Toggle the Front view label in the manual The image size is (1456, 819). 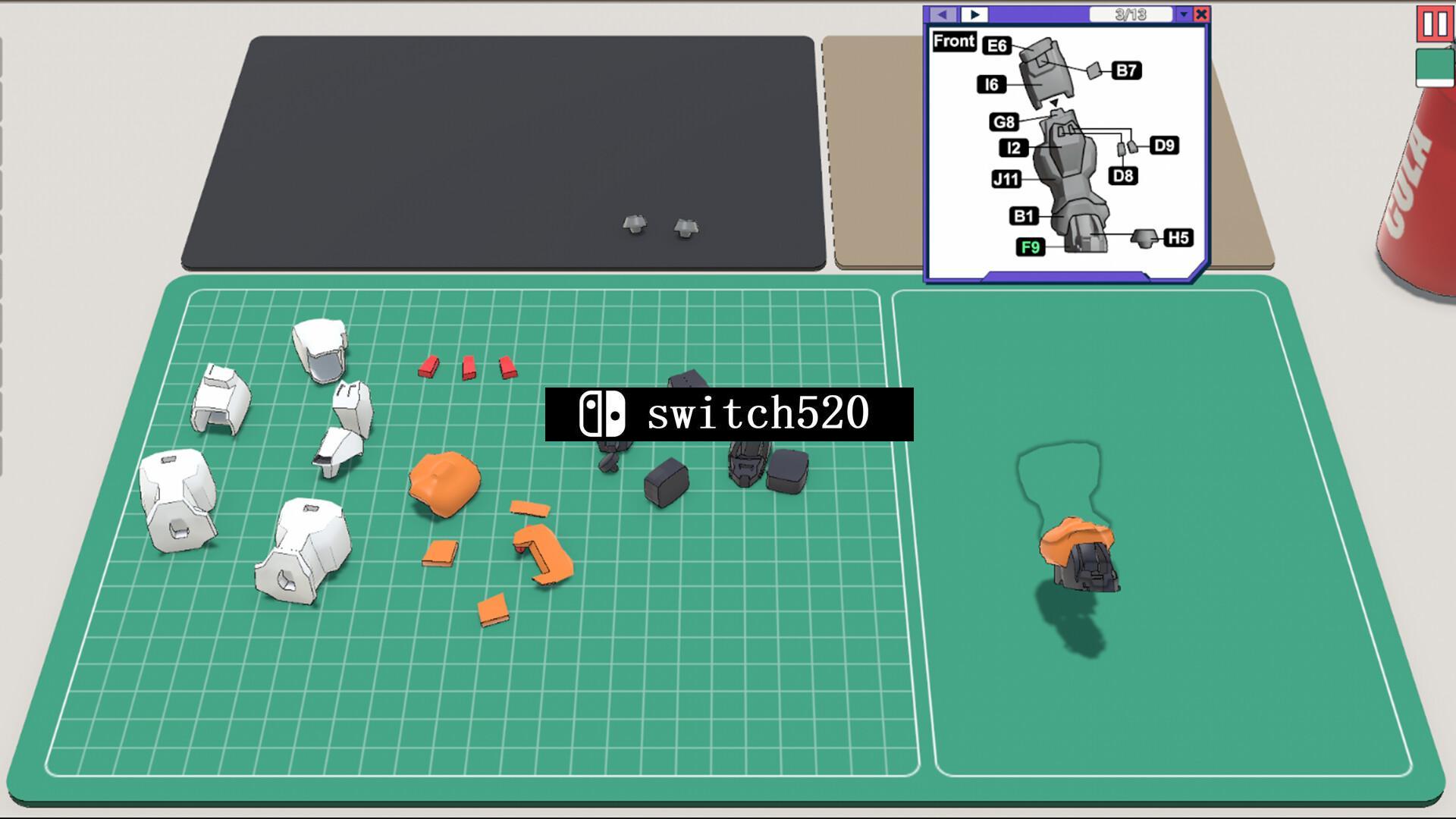tap(955, 42)
